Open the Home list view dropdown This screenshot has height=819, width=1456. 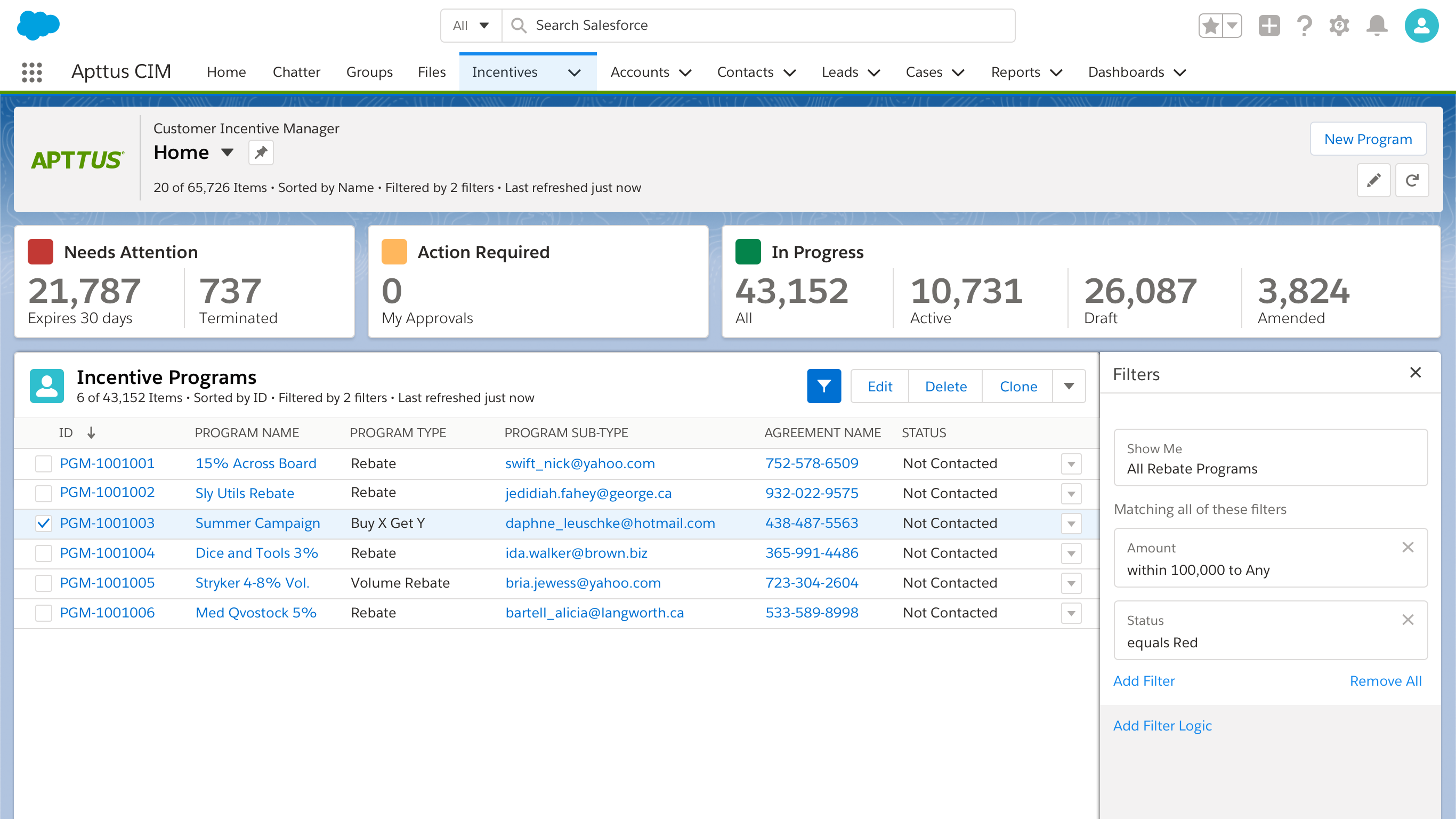pos(226,152)
